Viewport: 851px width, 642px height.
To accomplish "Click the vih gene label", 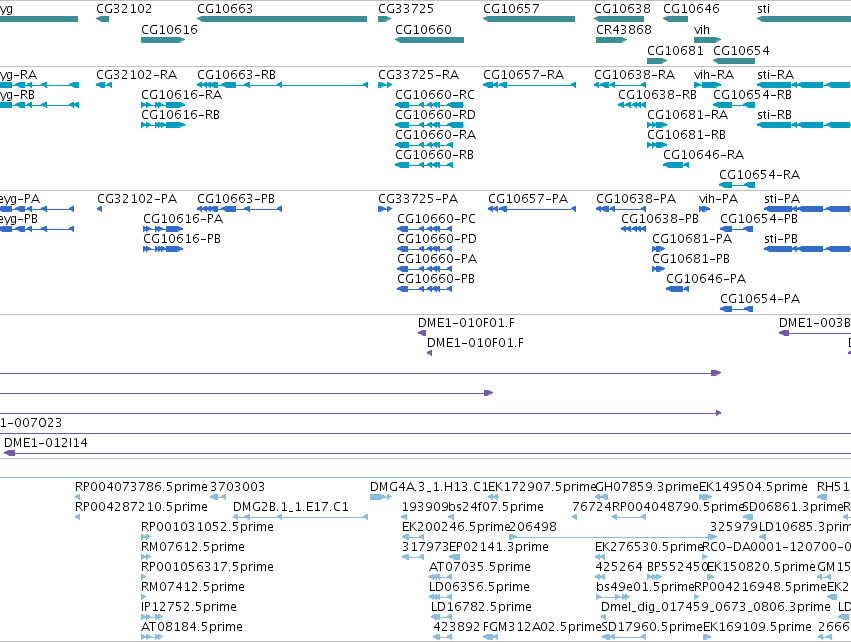I will coord(702,30).
